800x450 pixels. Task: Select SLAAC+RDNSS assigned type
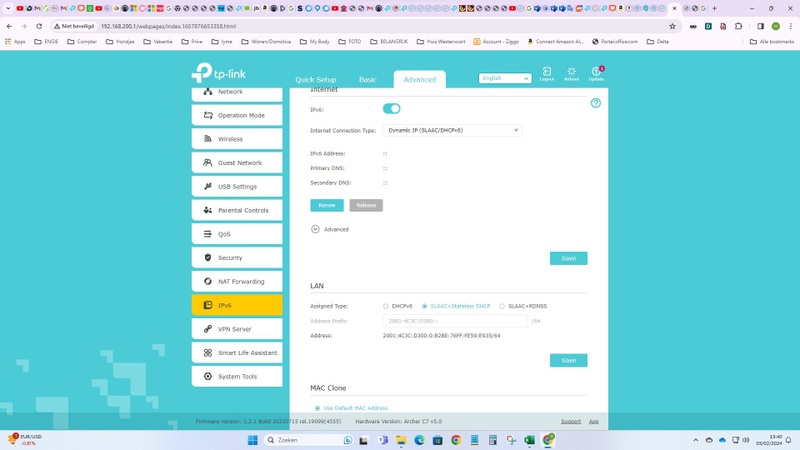[502, 306]
